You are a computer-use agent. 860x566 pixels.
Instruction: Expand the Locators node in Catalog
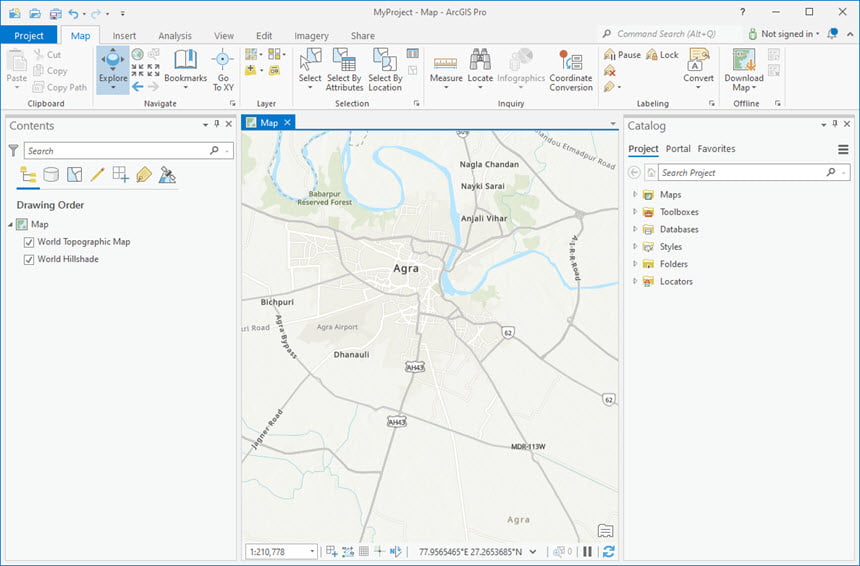coord(635,281)
